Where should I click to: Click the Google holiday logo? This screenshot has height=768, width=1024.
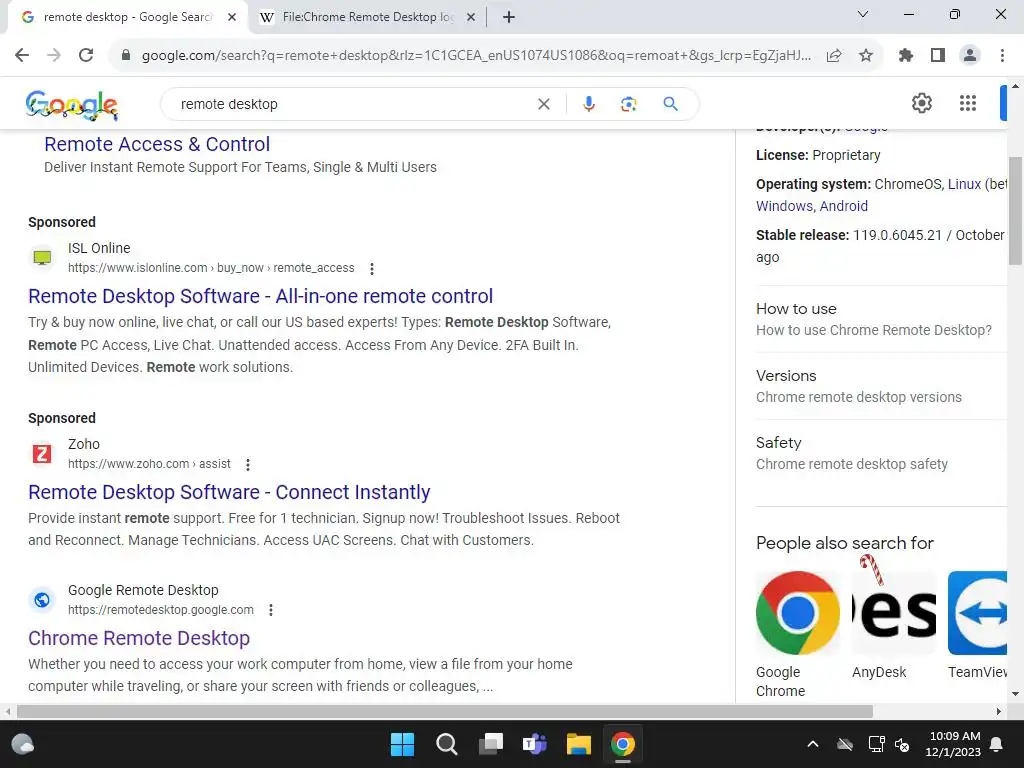[x=72, y=105]
